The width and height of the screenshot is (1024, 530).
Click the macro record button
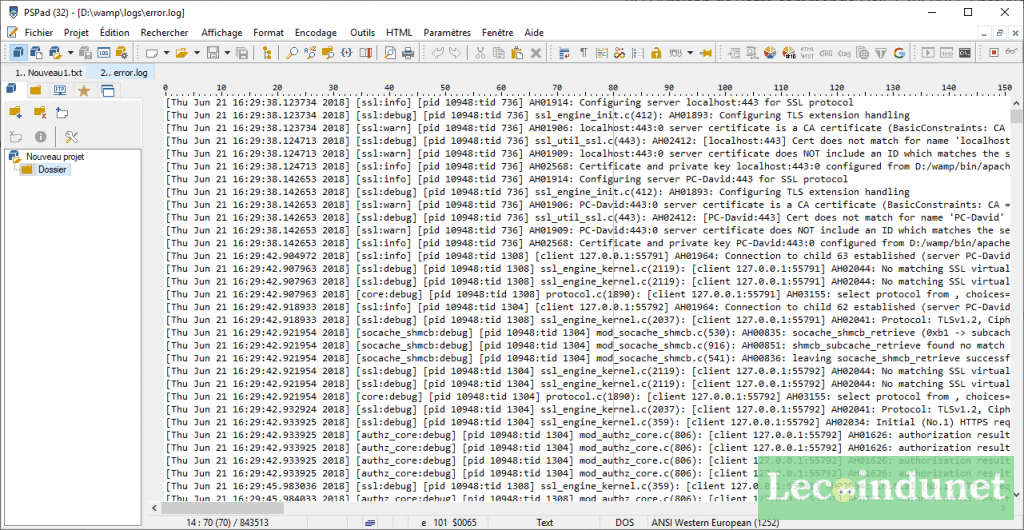click(x=994, y=53)
